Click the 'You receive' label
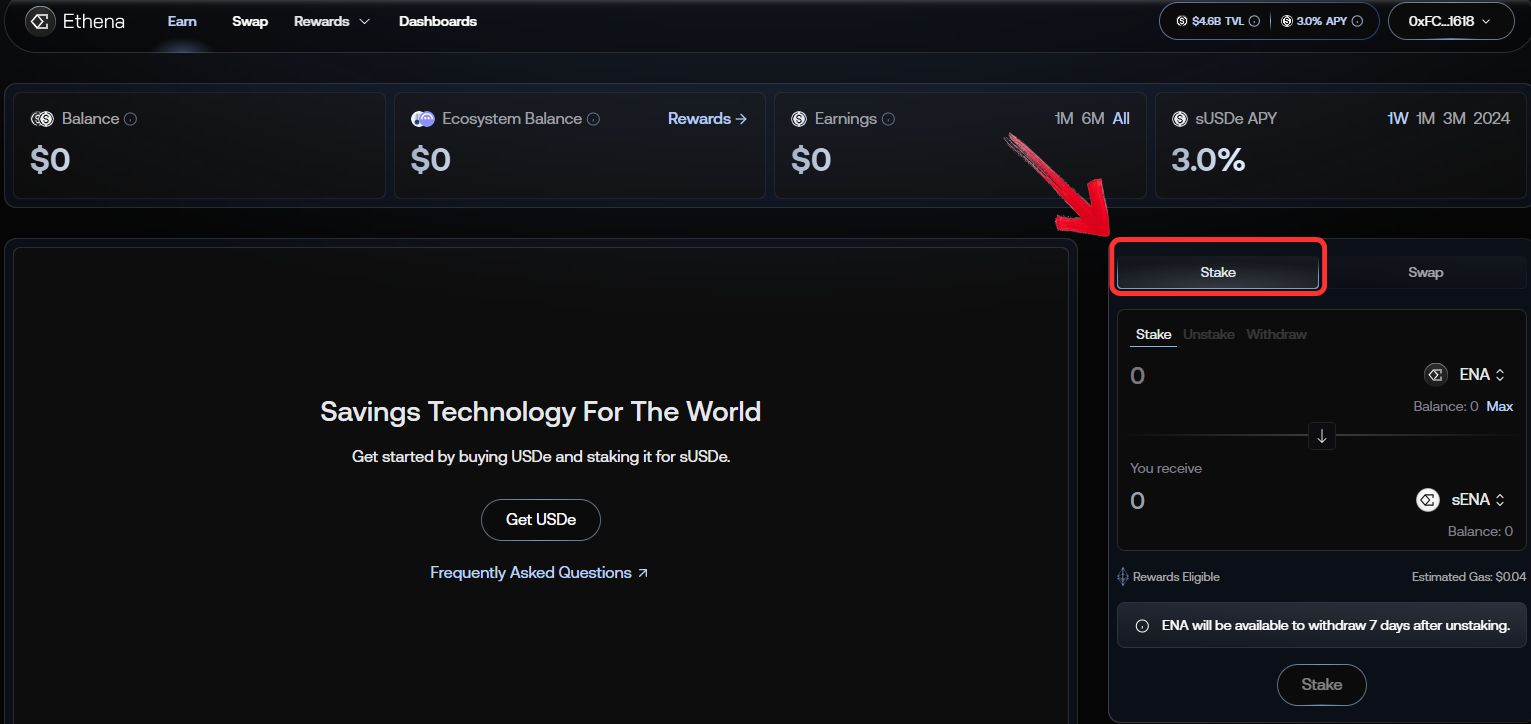This screenshot has width=1531, height=724. pyautogui.click(x=1166, y=468)
